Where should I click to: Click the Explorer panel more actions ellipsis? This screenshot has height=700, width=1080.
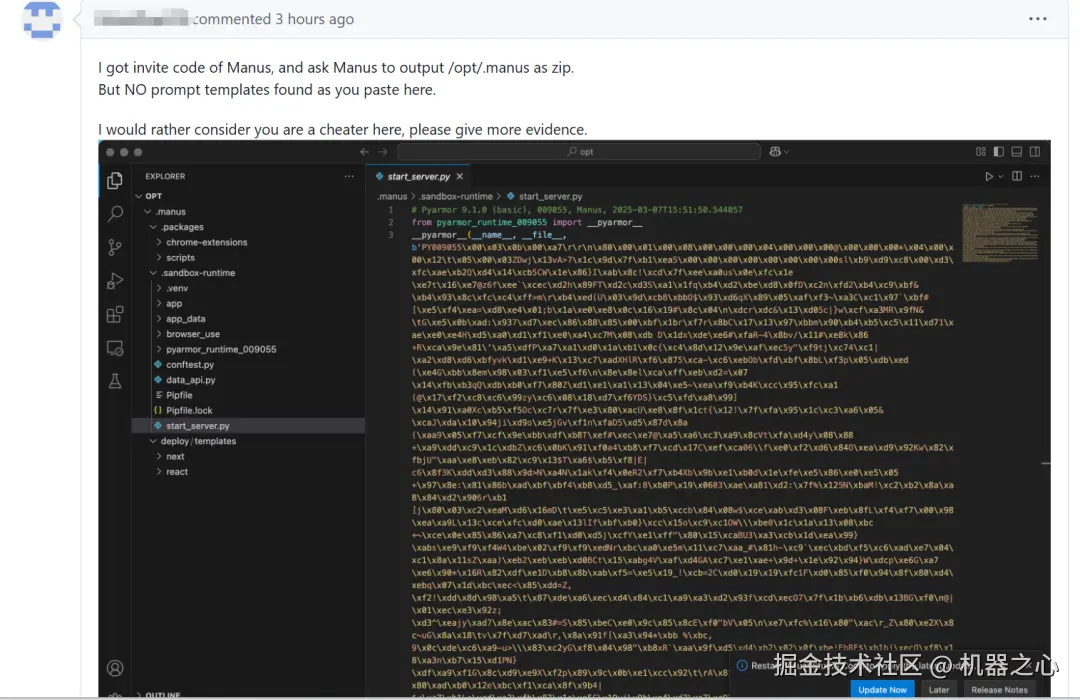click(x=349, y=176)
